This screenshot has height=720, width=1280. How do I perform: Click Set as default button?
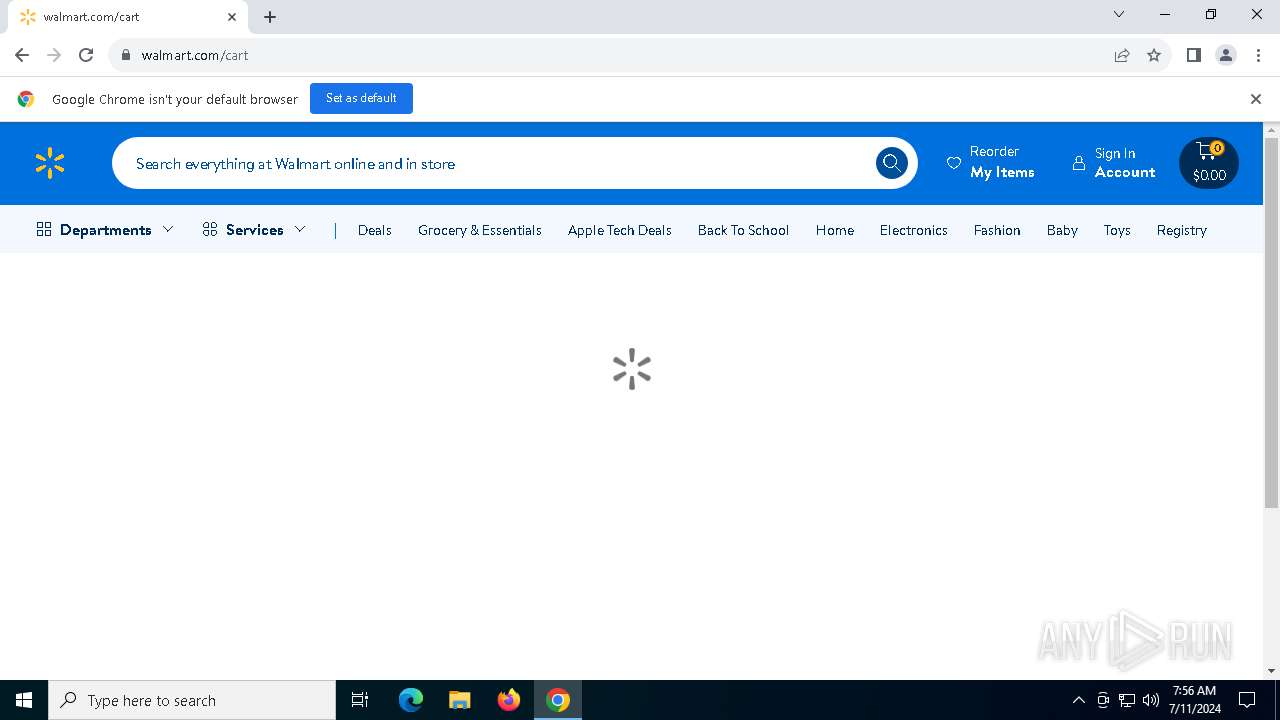point(361,98)
